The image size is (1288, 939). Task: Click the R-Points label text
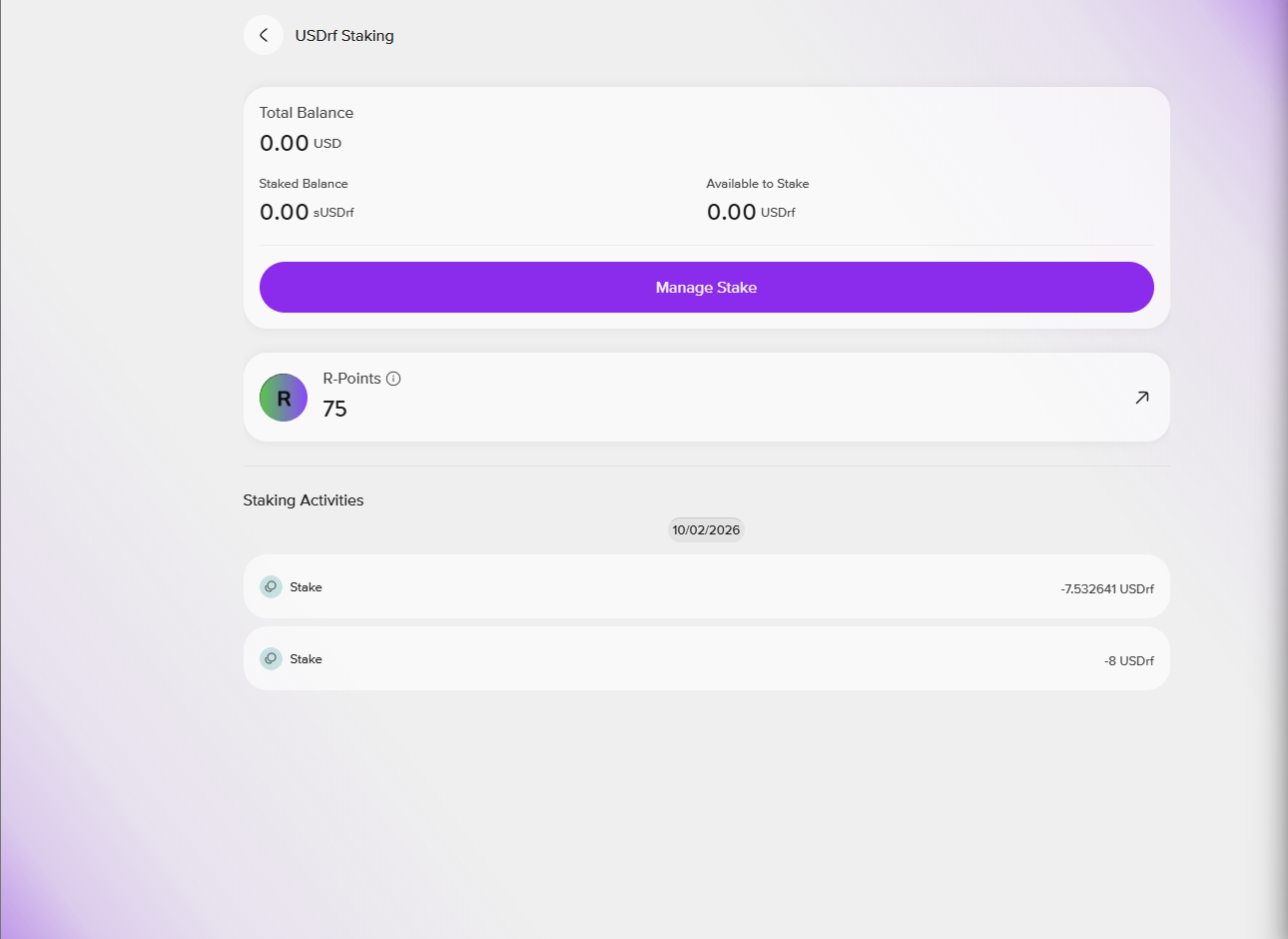coord(352,379)
